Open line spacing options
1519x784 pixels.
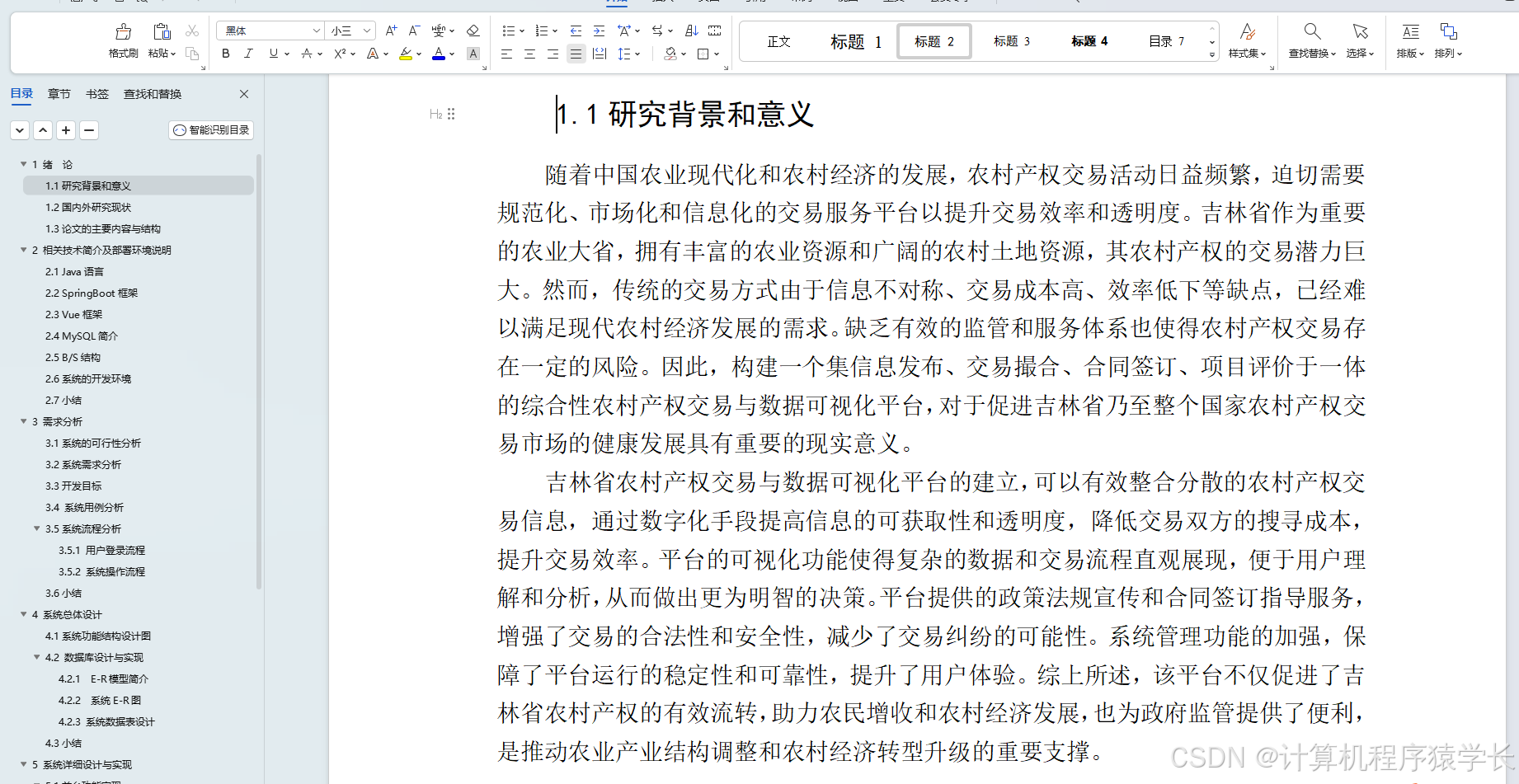(x=624, y=54)
